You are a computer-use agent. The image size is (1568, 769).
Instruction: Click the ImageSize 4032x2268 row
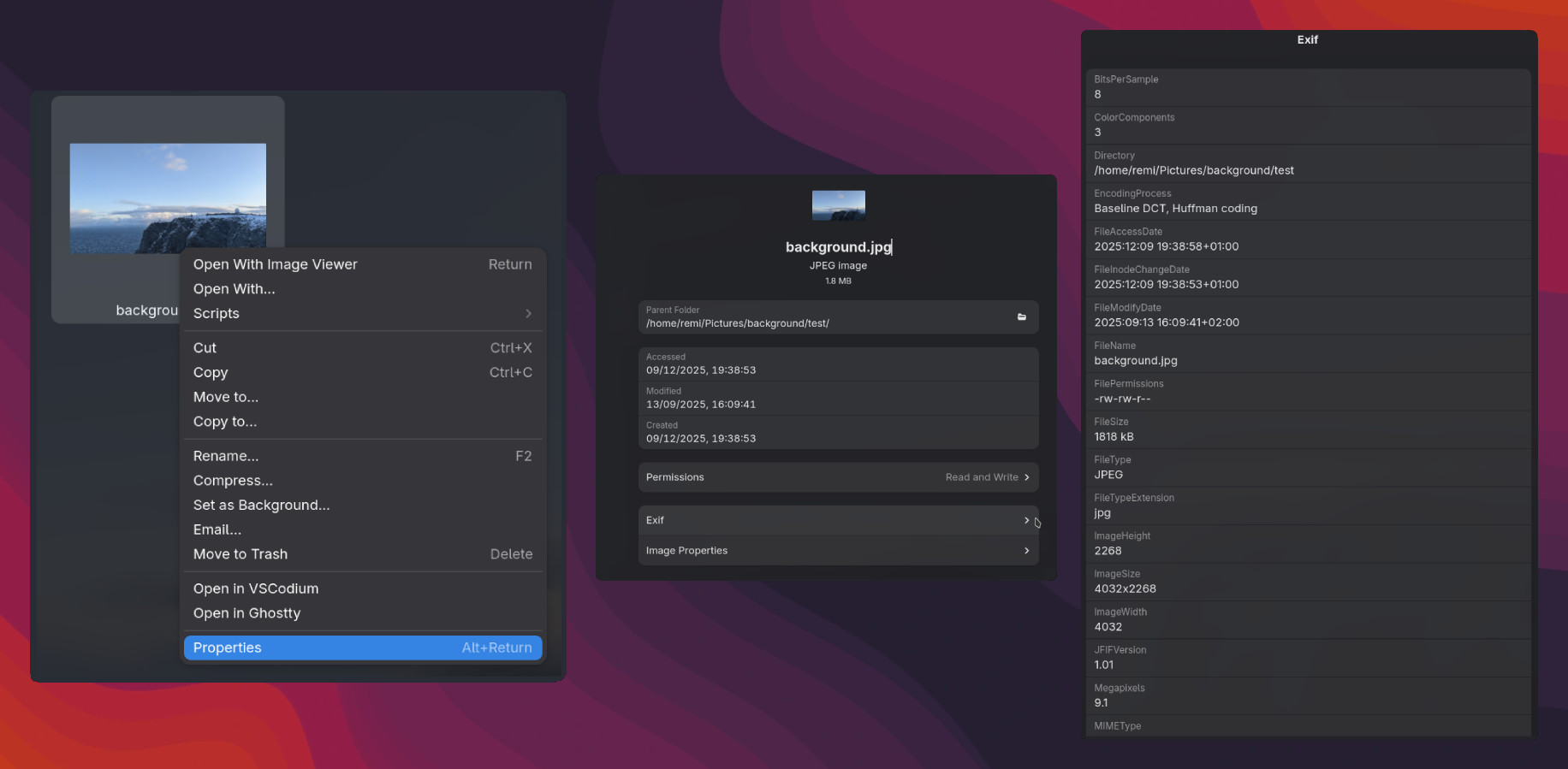click(1307, 582)
